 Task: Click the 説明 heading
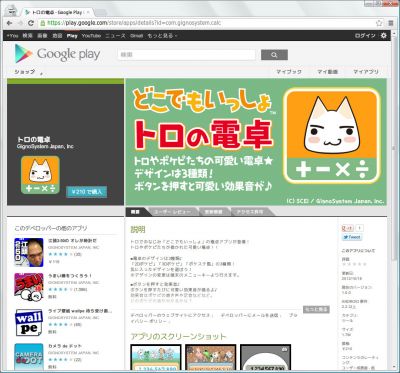coord(138,230)
